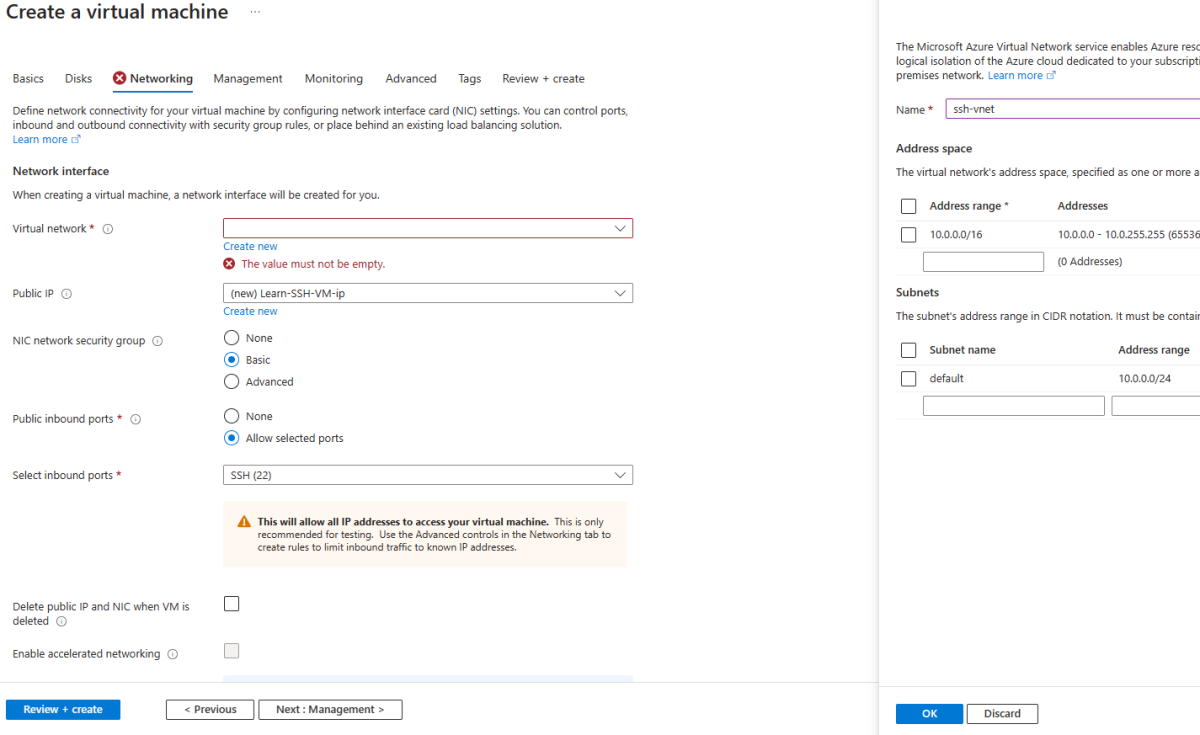Click the Next : Management button
This screenshot has width=1200, height=735.
330,709
